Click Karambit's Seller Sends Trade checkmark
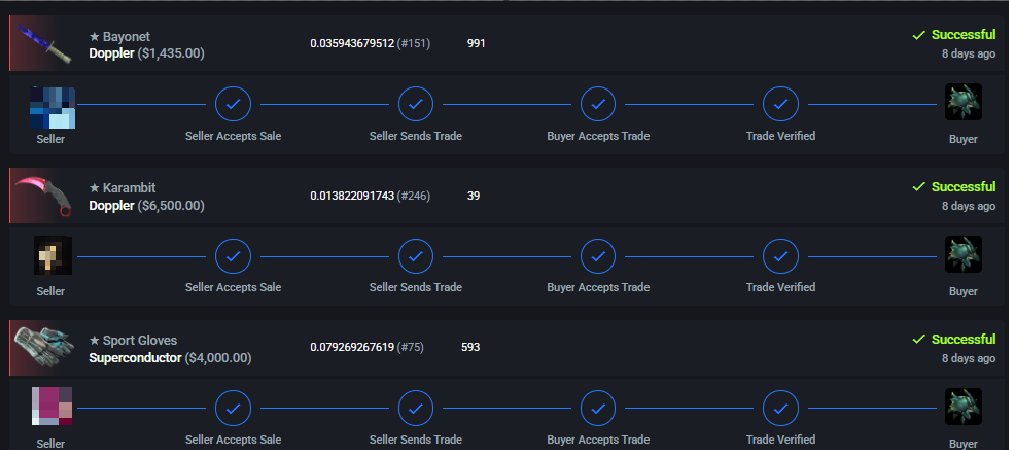Image resolution: width=1009 pixels, height=450 pixels. [x=416, y=256]
